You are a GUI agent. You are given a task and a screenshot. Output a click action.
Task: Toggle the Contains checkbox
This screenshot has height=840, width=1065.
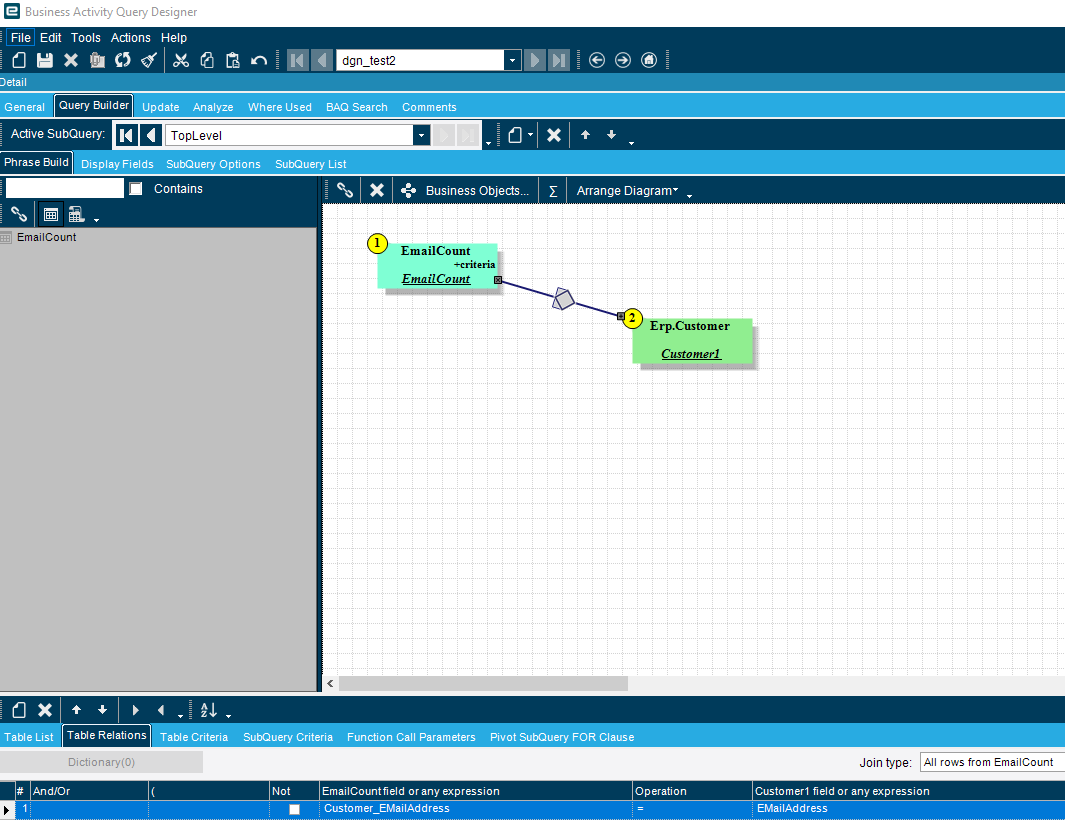[x=136, y=189]
